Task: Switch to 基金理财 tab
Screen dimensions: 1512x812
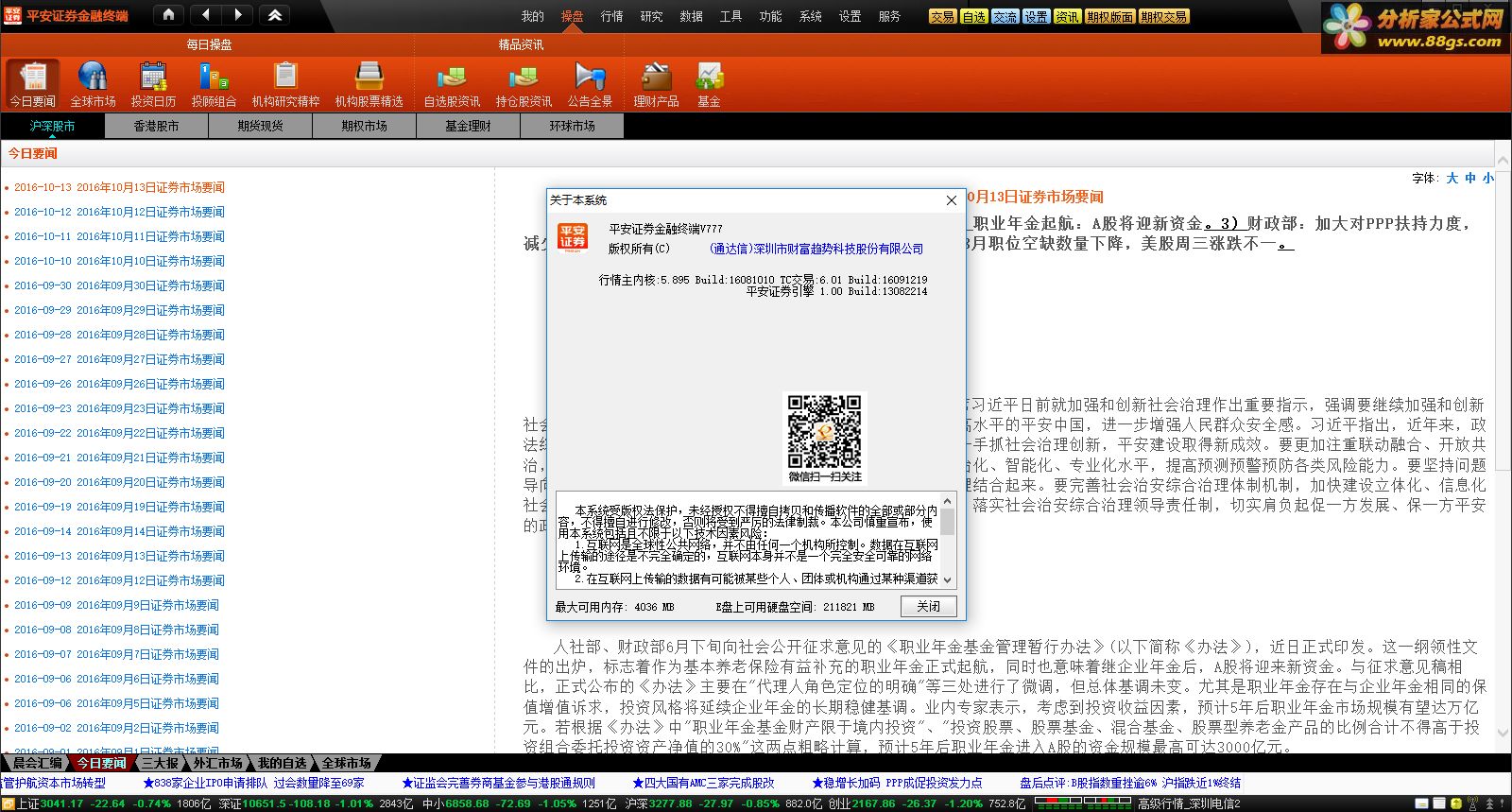Action: point(468,126)
